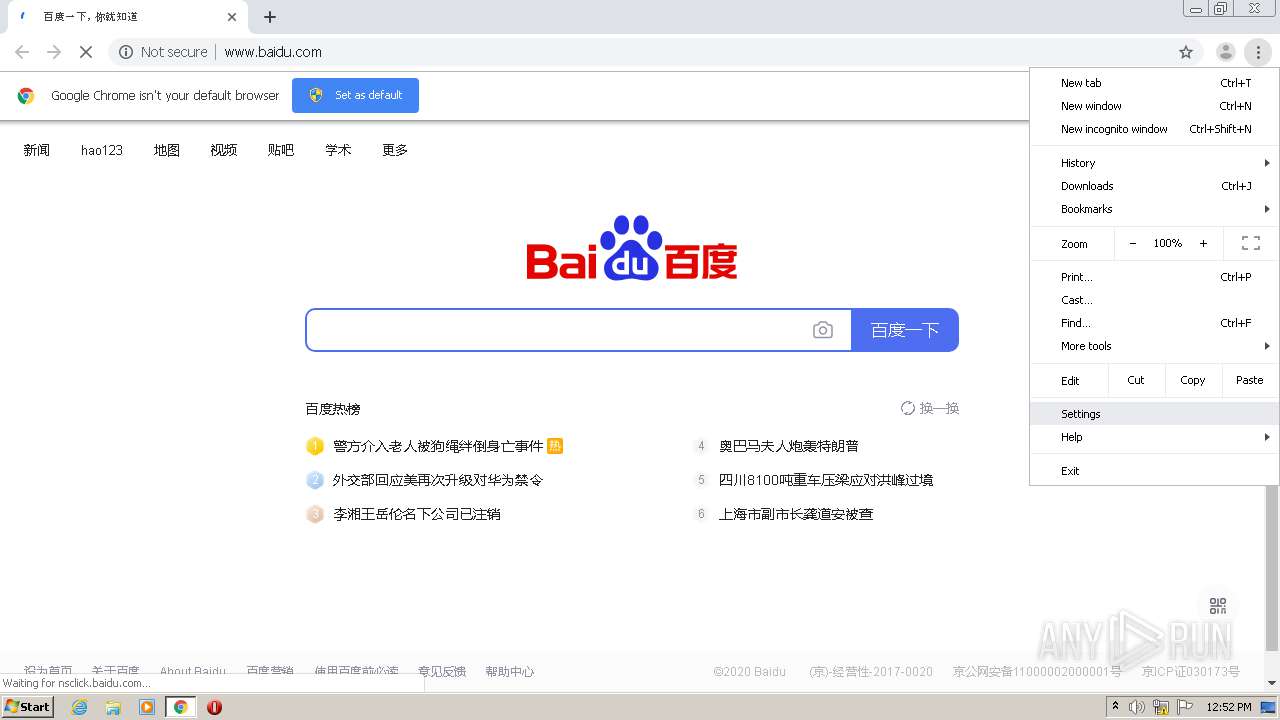Go back with the back arrow
This screenshot has width=1280, height=720.
(22, 52)
